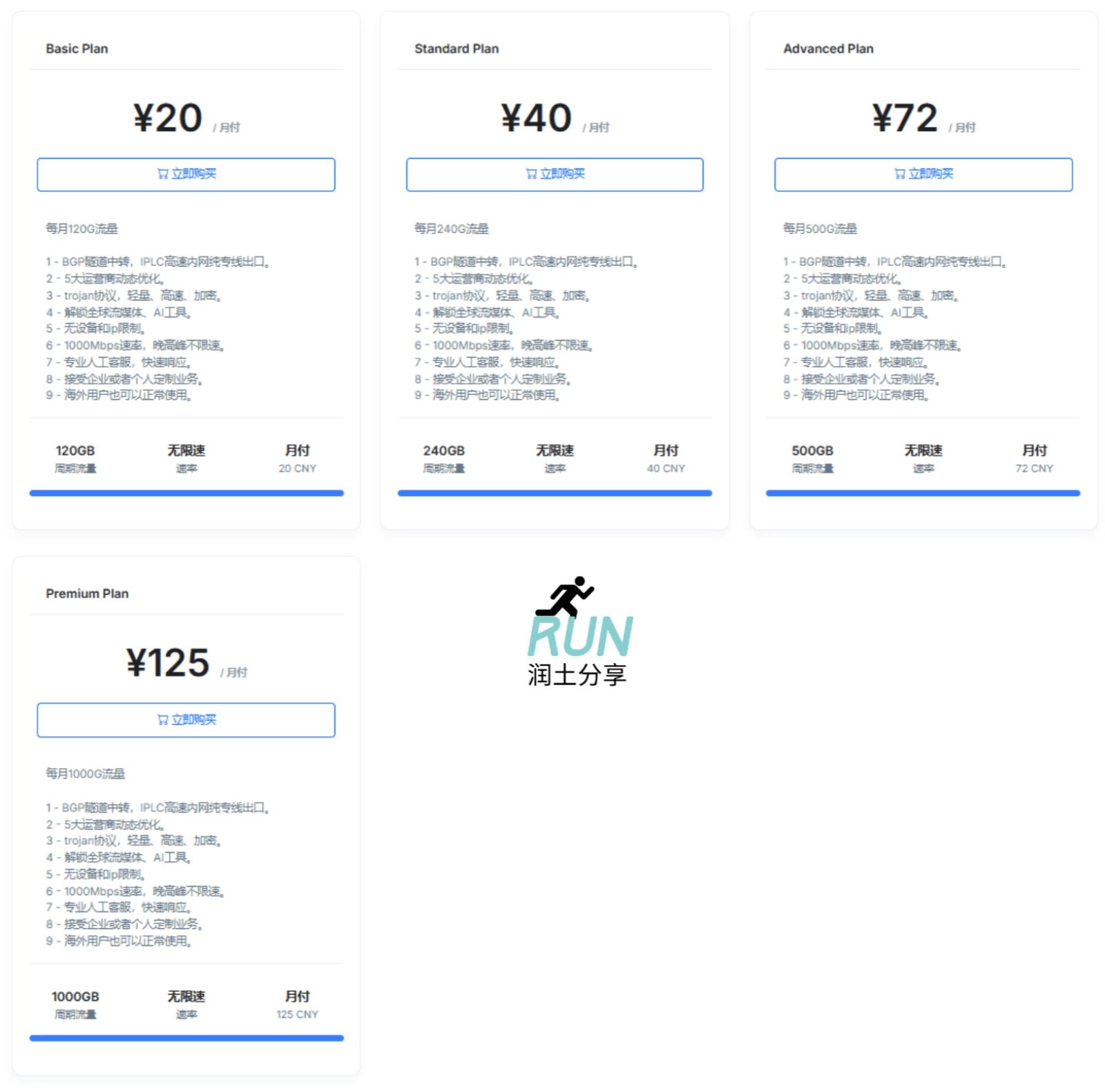Viewport: 1105px width, 1092px height.
Task: Click the ¥72 monthly price
Action: click(905, 117)
